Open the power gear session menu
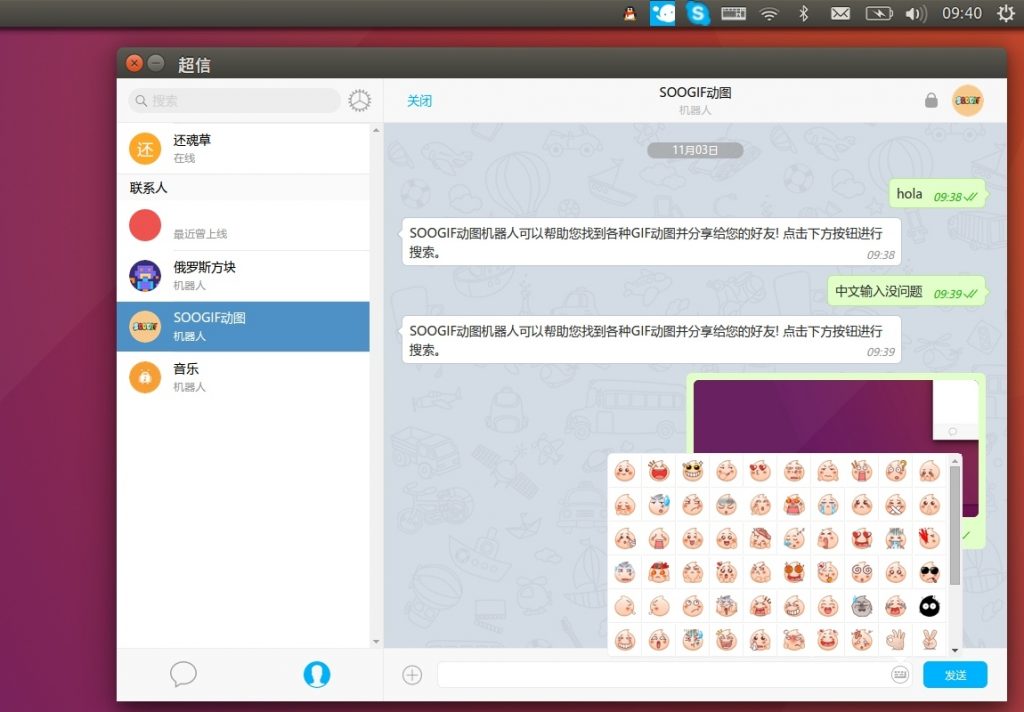This screenshot has height=712, width=1024. [1005, 13]
